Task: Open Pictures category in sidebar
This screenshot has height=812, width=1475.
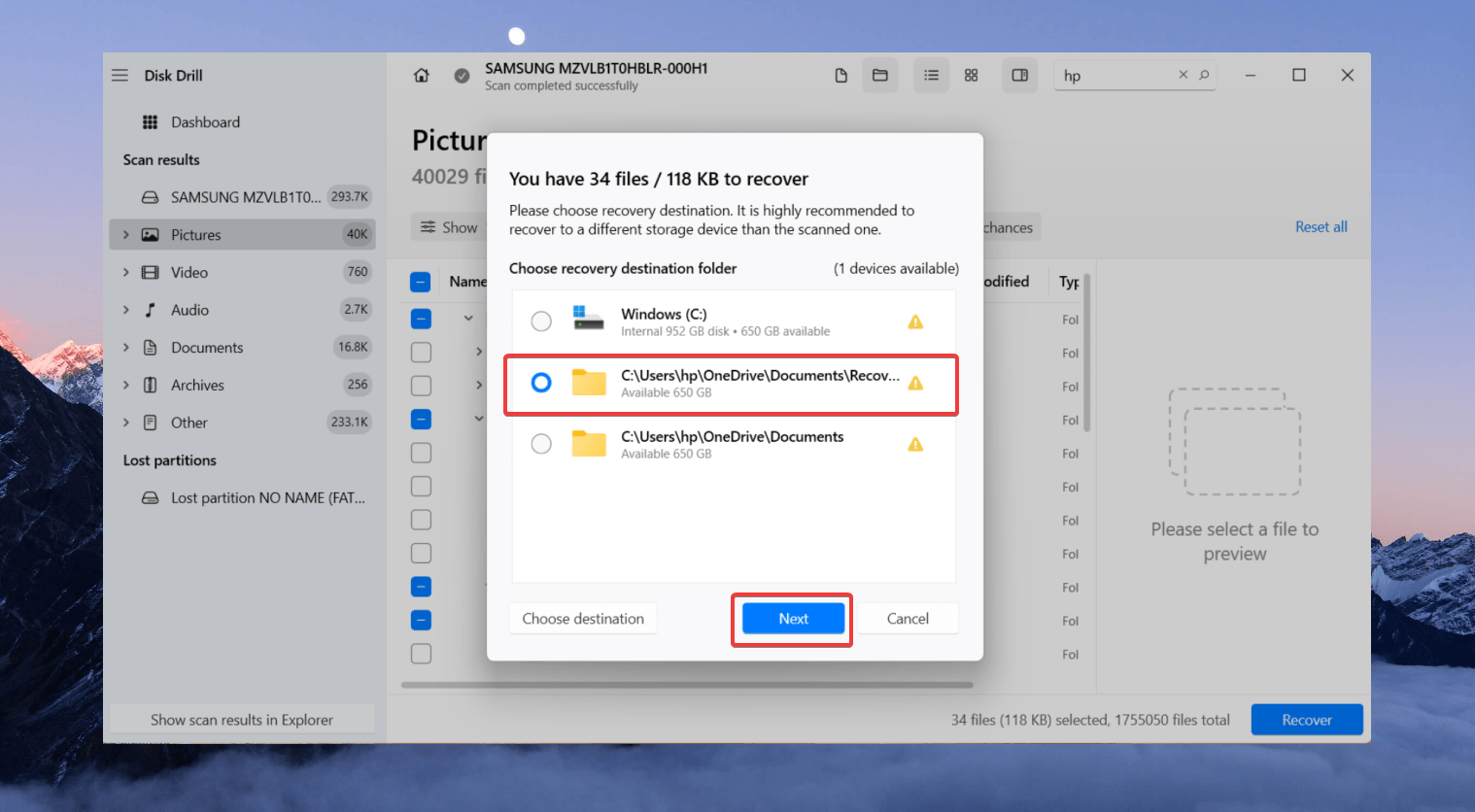Action: click(x=242, y=235)
